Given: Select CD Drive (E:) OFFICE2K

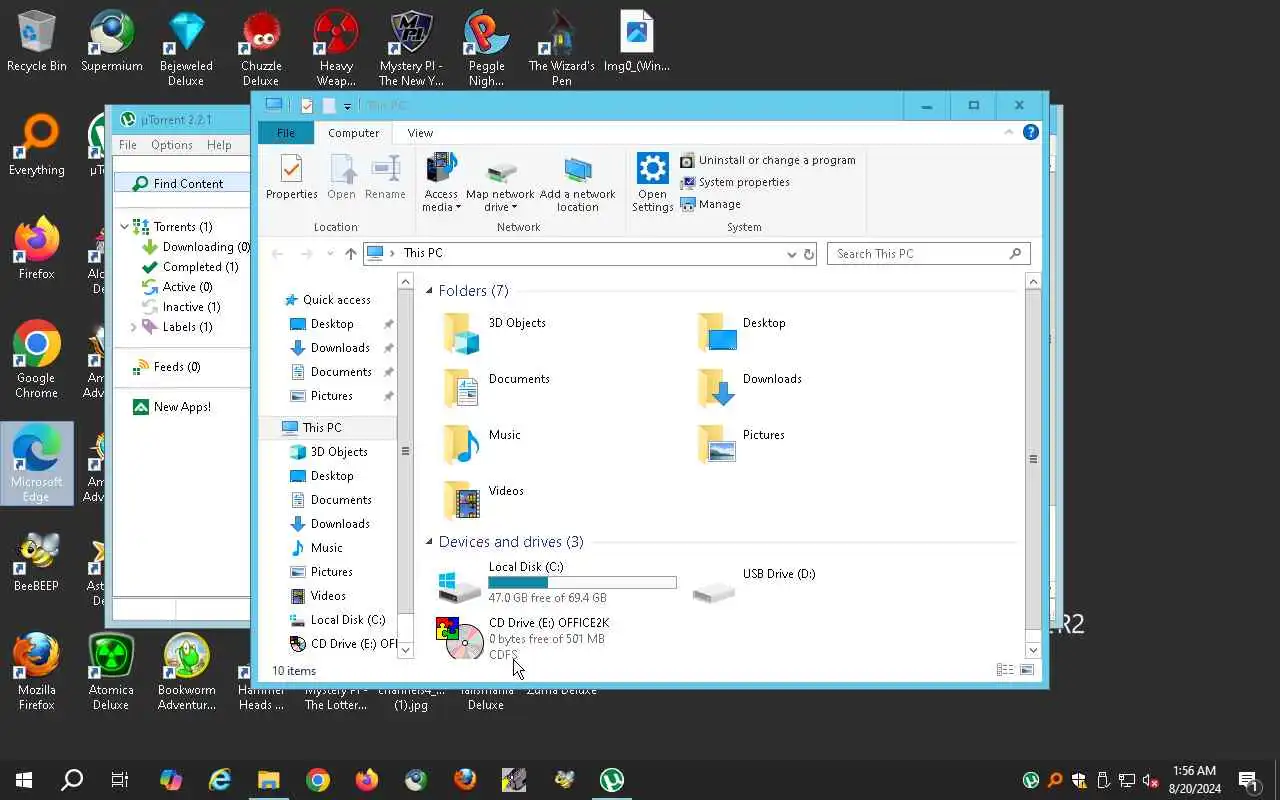Looking at the screenshot, I should [x=523, y=638].
